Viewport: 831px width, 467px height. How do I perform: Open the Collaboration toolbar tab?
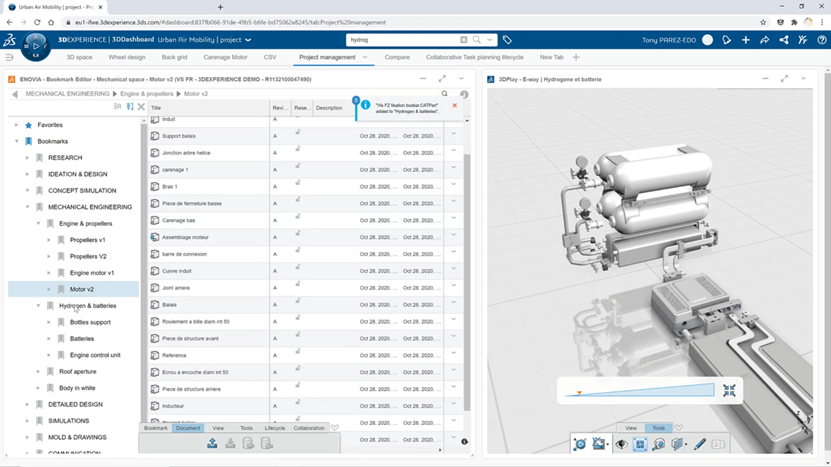point(308,428)
